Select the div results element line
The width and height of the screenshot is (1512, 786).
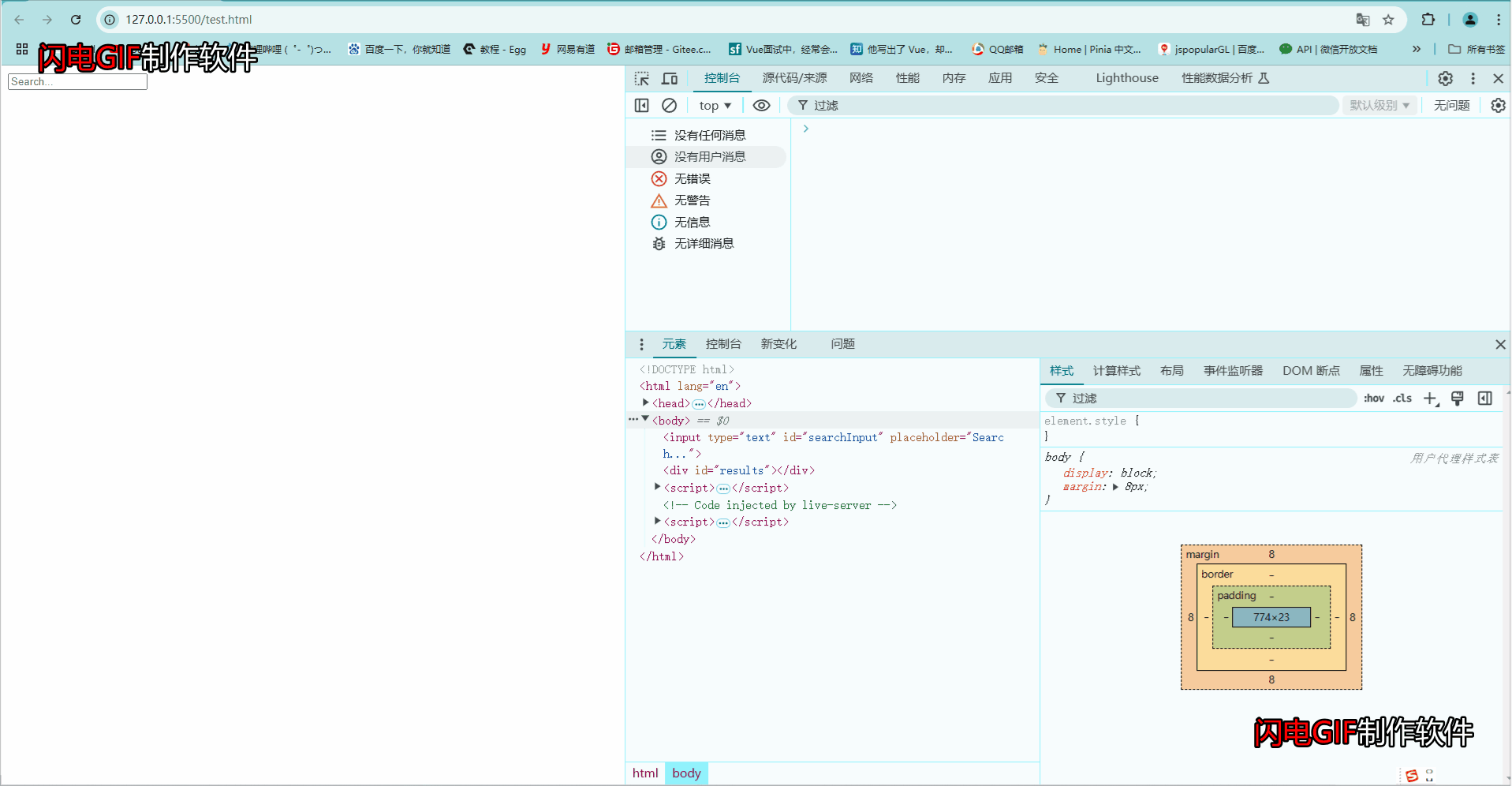tap(739, 470)
